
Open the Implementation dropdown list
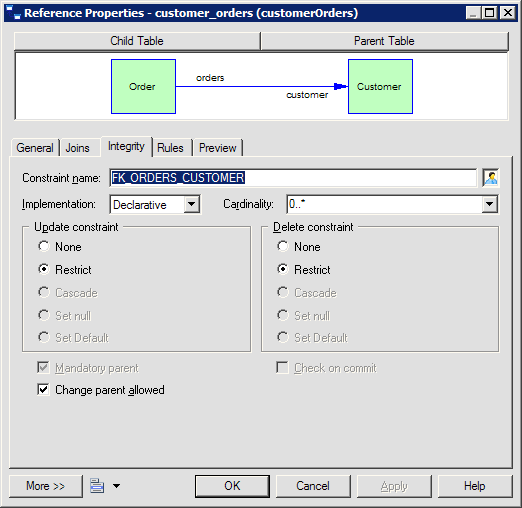click(192, 204)
